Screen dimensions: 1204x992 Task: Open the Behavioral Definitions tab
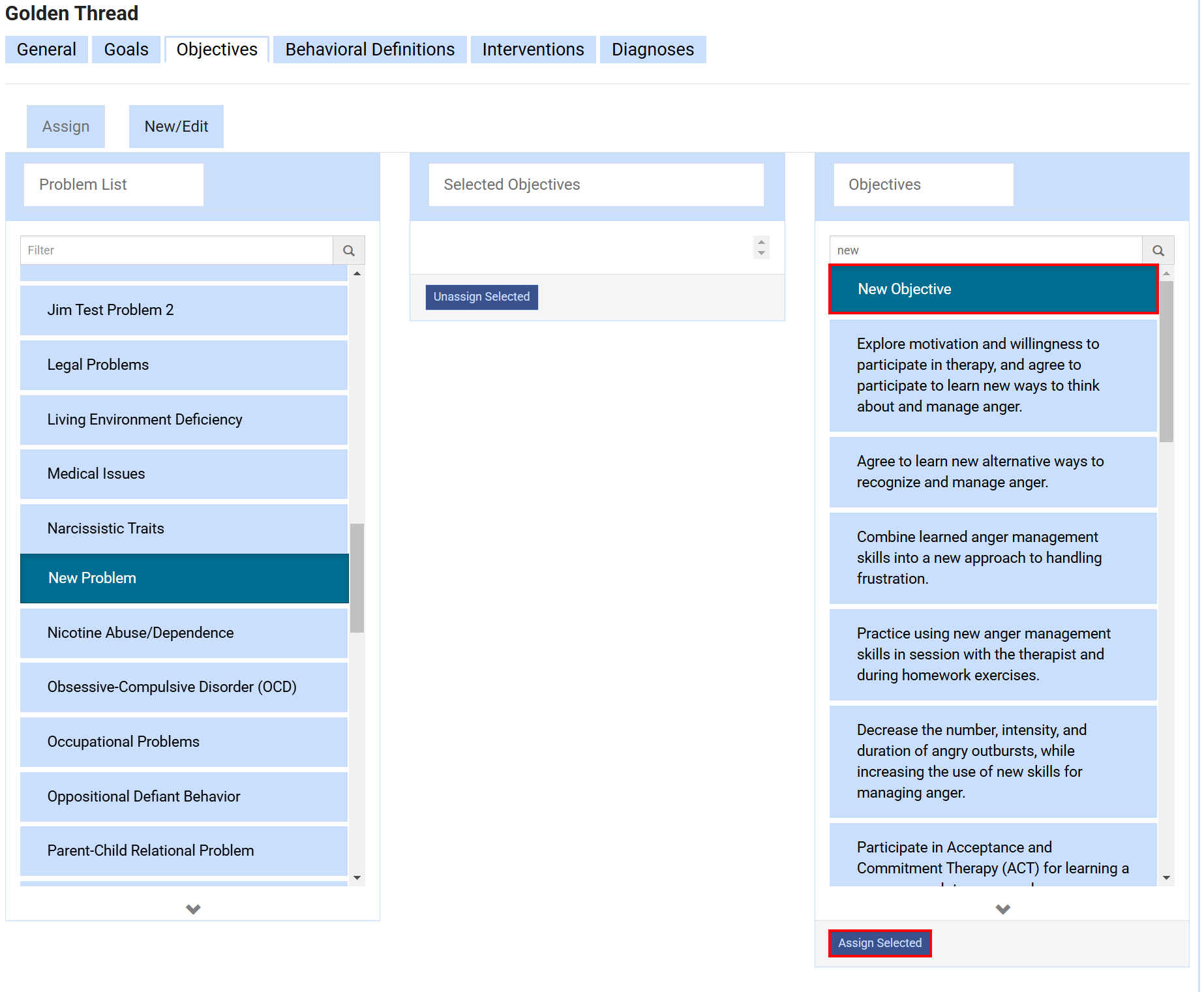[370, 50]
